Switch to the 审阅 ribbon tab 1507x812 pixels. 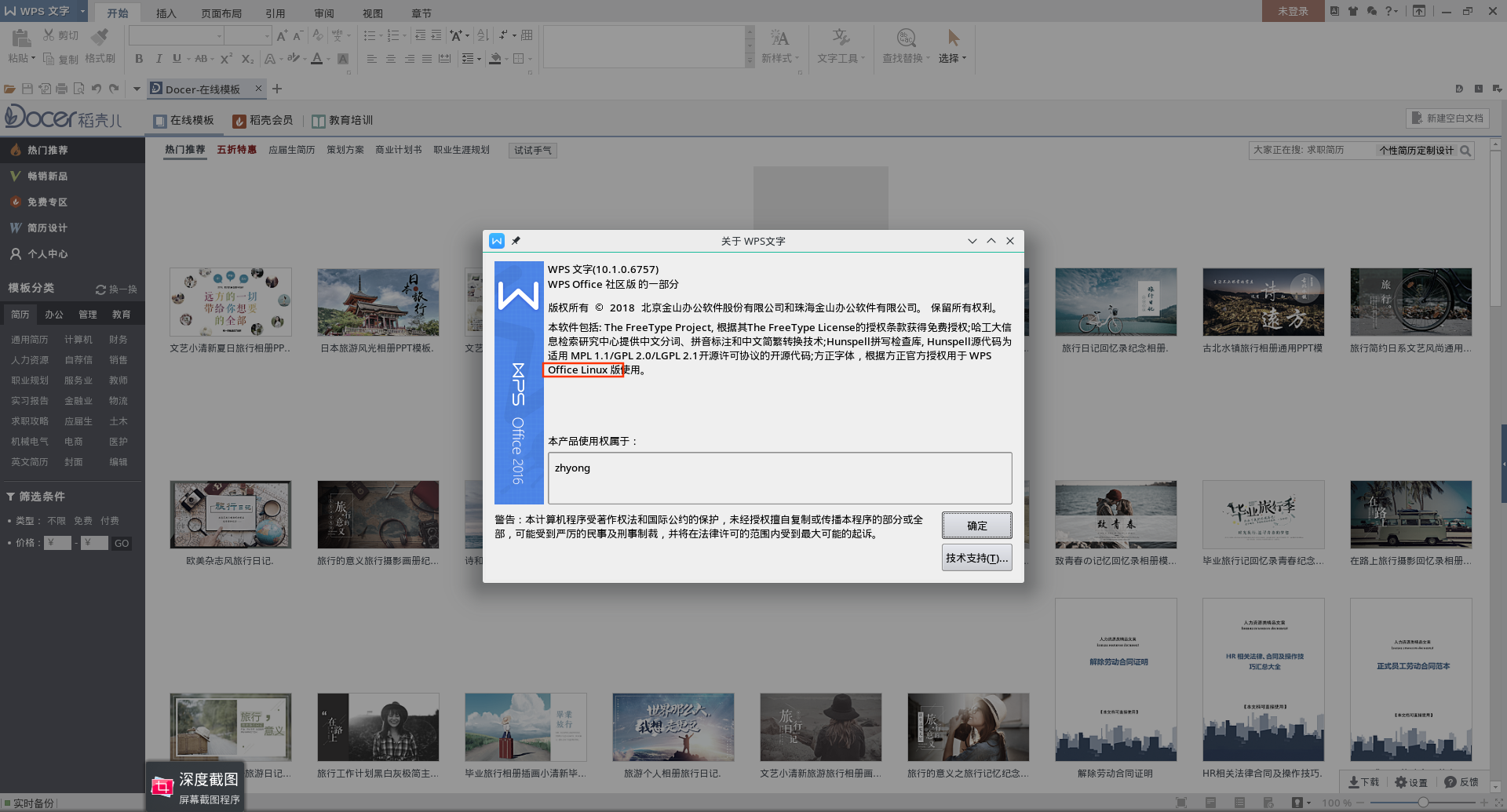[x=324, y=13]
